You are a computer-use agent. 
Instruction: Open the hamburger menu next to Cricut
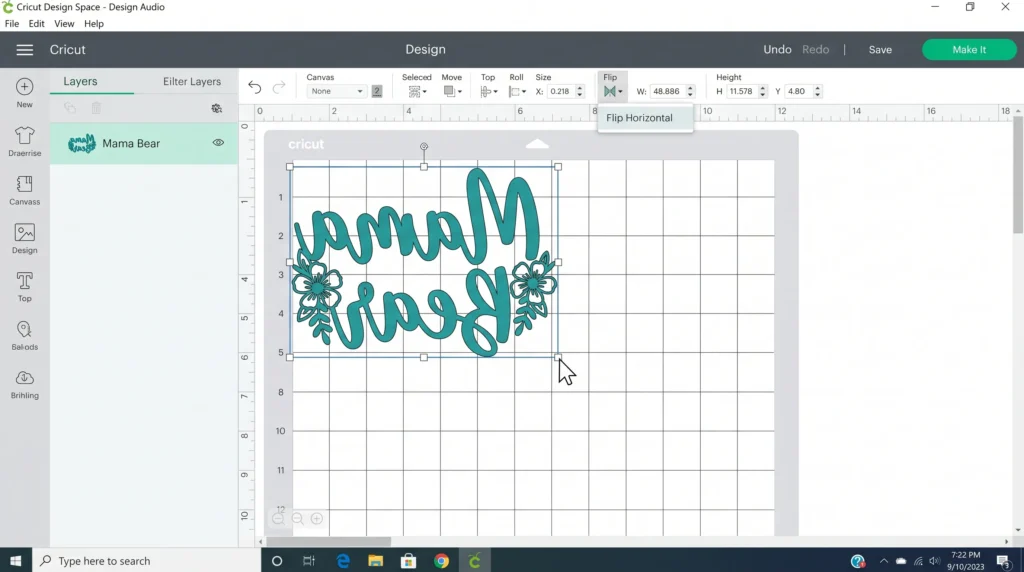coord(24,50)
